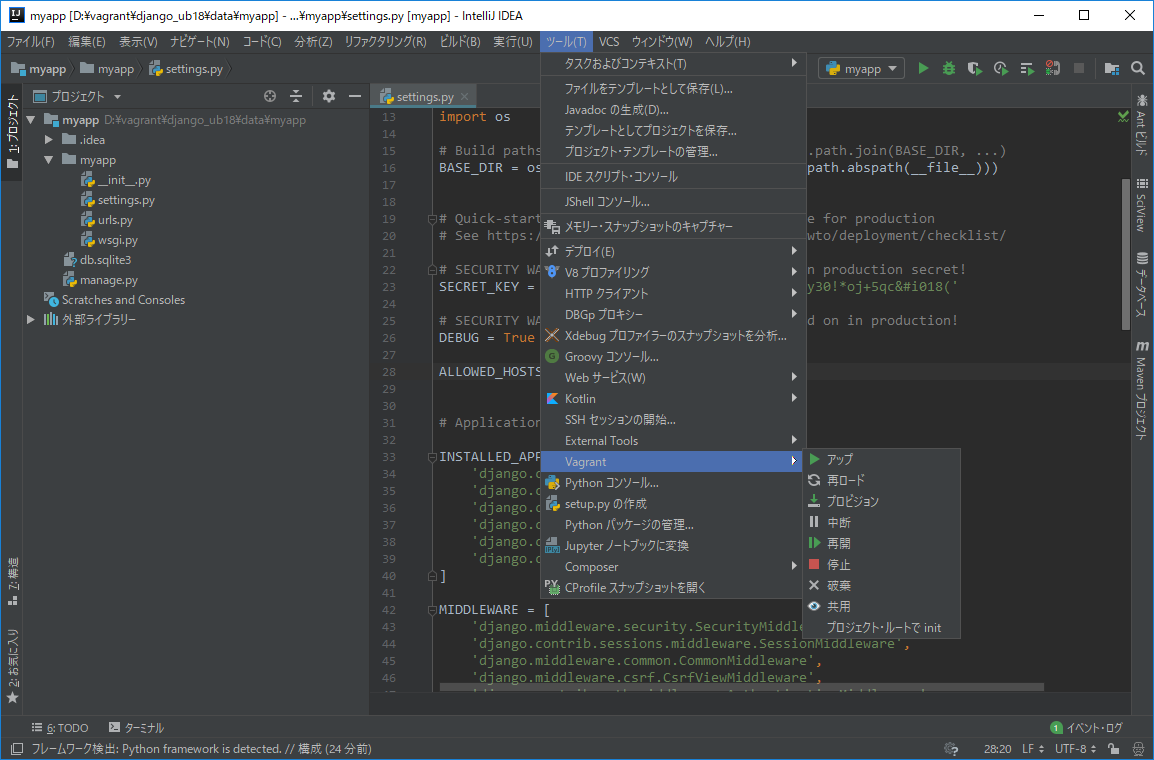The width and height of the screenshot is (1154, 760).
Task: Click the locate target icon in project panel
Action: click(270, 96)
